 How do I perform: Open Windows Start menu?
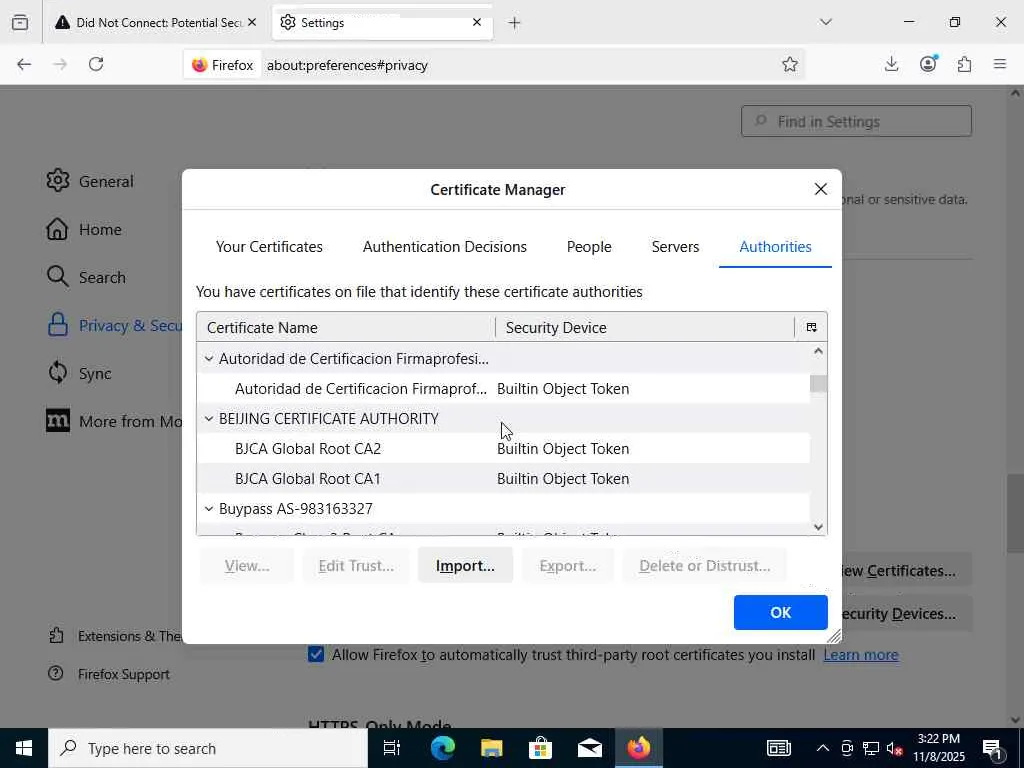click(24, 748)
